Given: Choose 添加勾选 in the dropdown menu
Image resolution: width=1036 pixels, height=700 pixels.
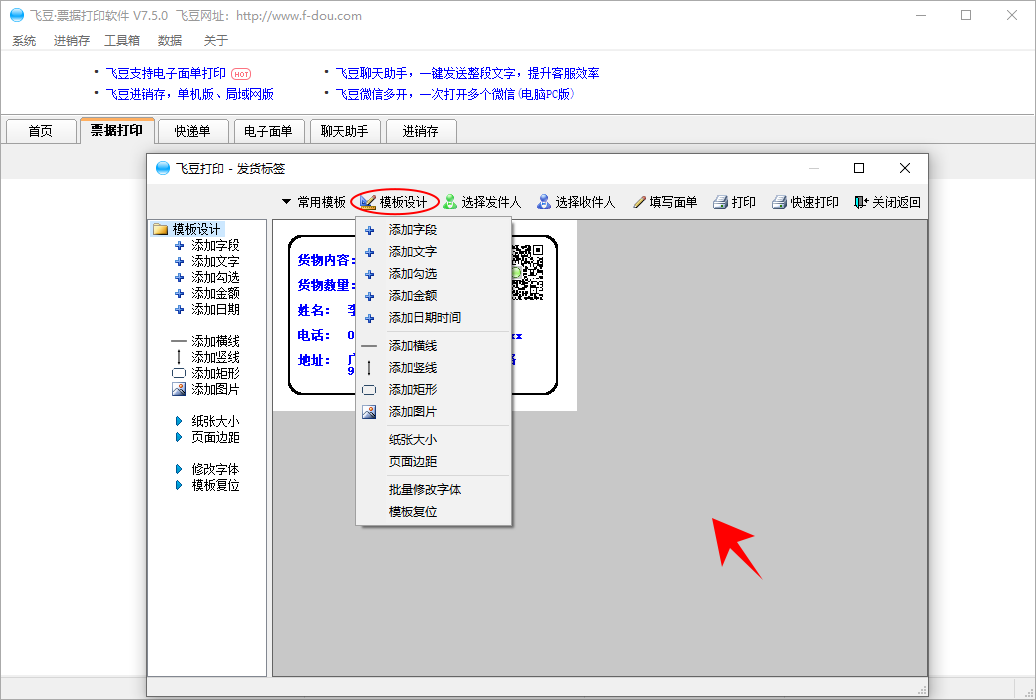Looking at the screenshot, I should [x=433, y=274].
